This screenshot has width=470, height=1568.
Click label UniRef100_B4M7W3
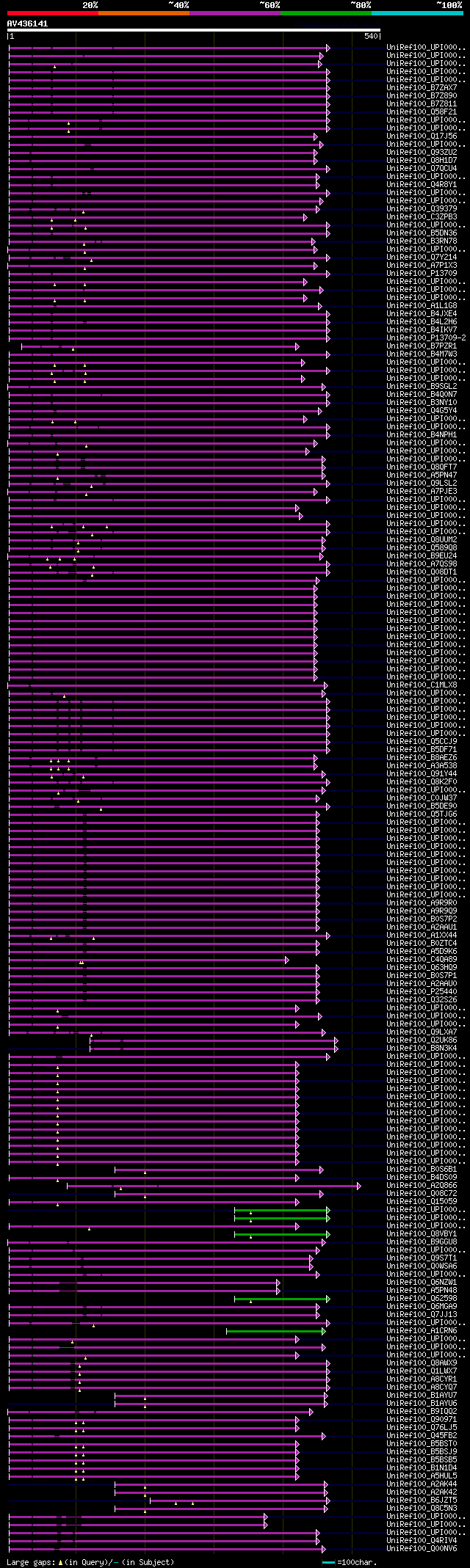click(x=422, y=354)
